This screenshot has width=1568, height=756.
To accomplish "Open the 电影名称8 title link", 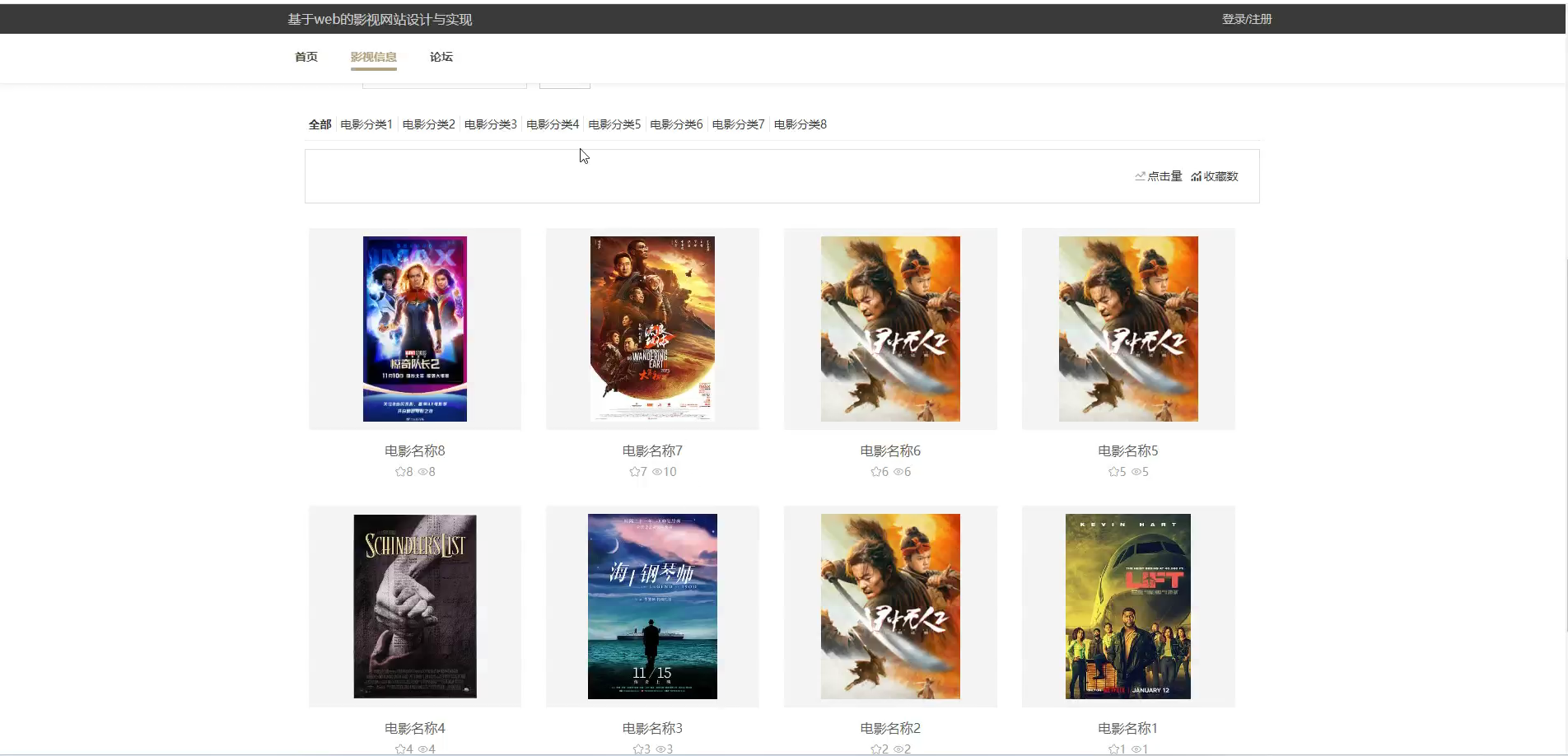I will 415,450.
